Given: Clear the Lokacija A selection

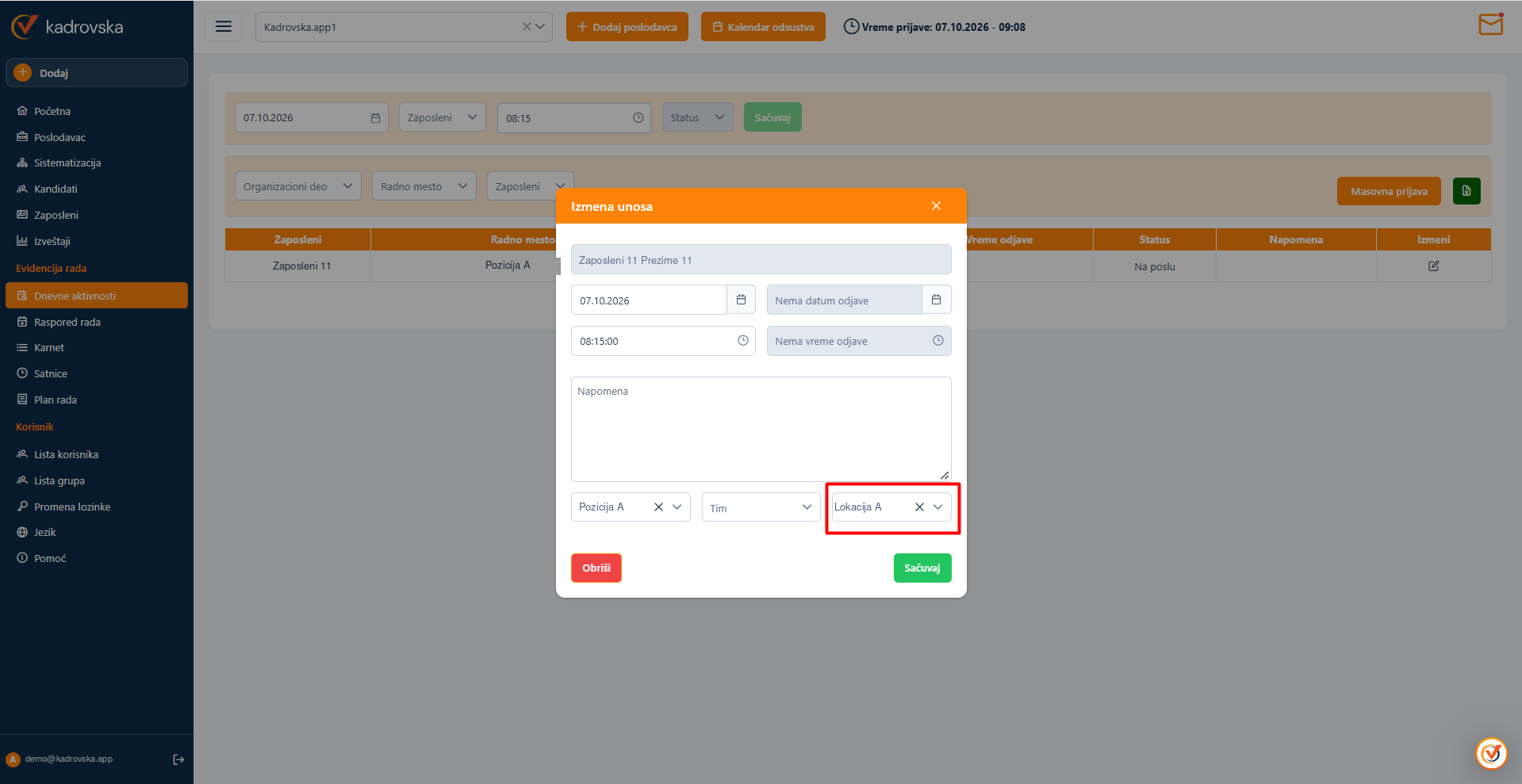Looking at the screenshot, I should [919, 507].
